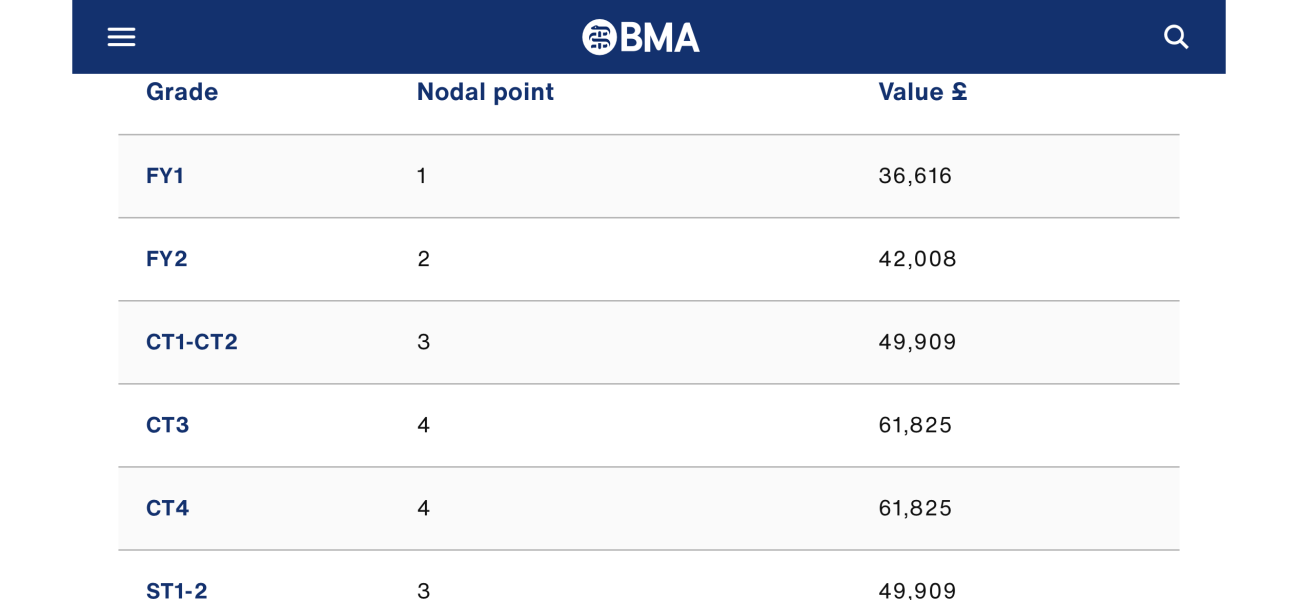Click nodal point 1 in FY1 row
The height and width of the screenshot is (600, 1298).
coord(422,176)
